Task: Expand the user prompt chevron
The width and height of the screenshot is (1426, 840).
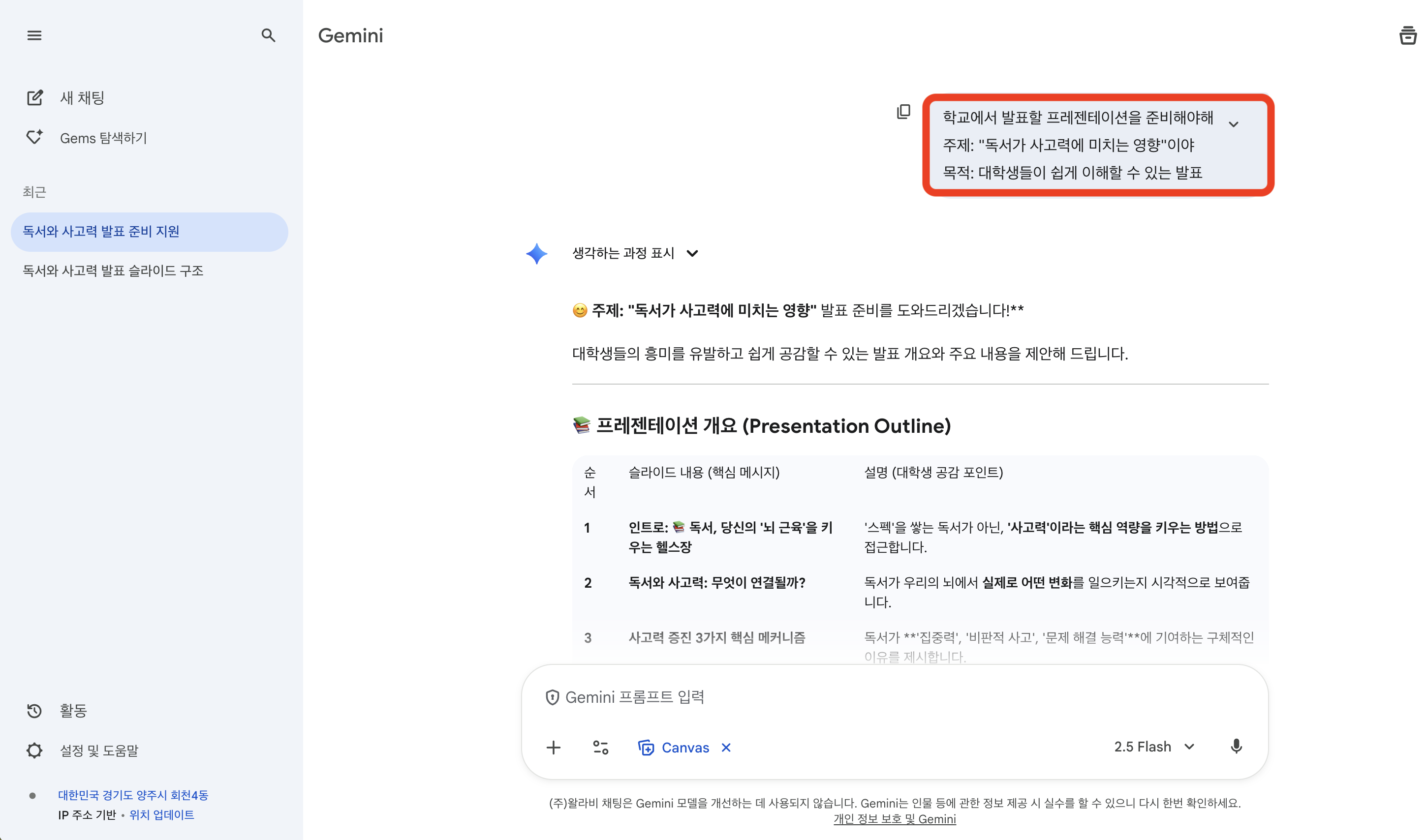Action: point(1234,124)
